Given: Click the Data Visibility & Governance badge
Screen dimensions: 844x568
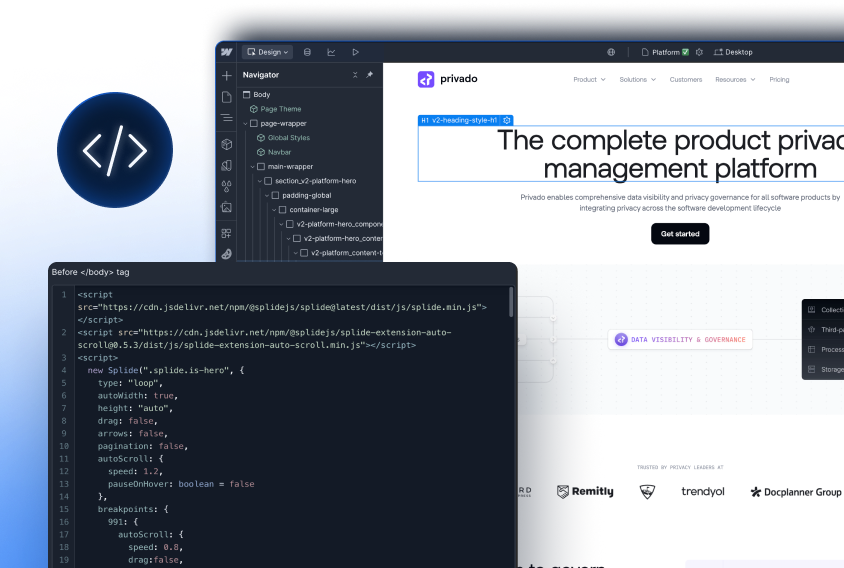Looking at the screenshot, I should tap(680, 340).
